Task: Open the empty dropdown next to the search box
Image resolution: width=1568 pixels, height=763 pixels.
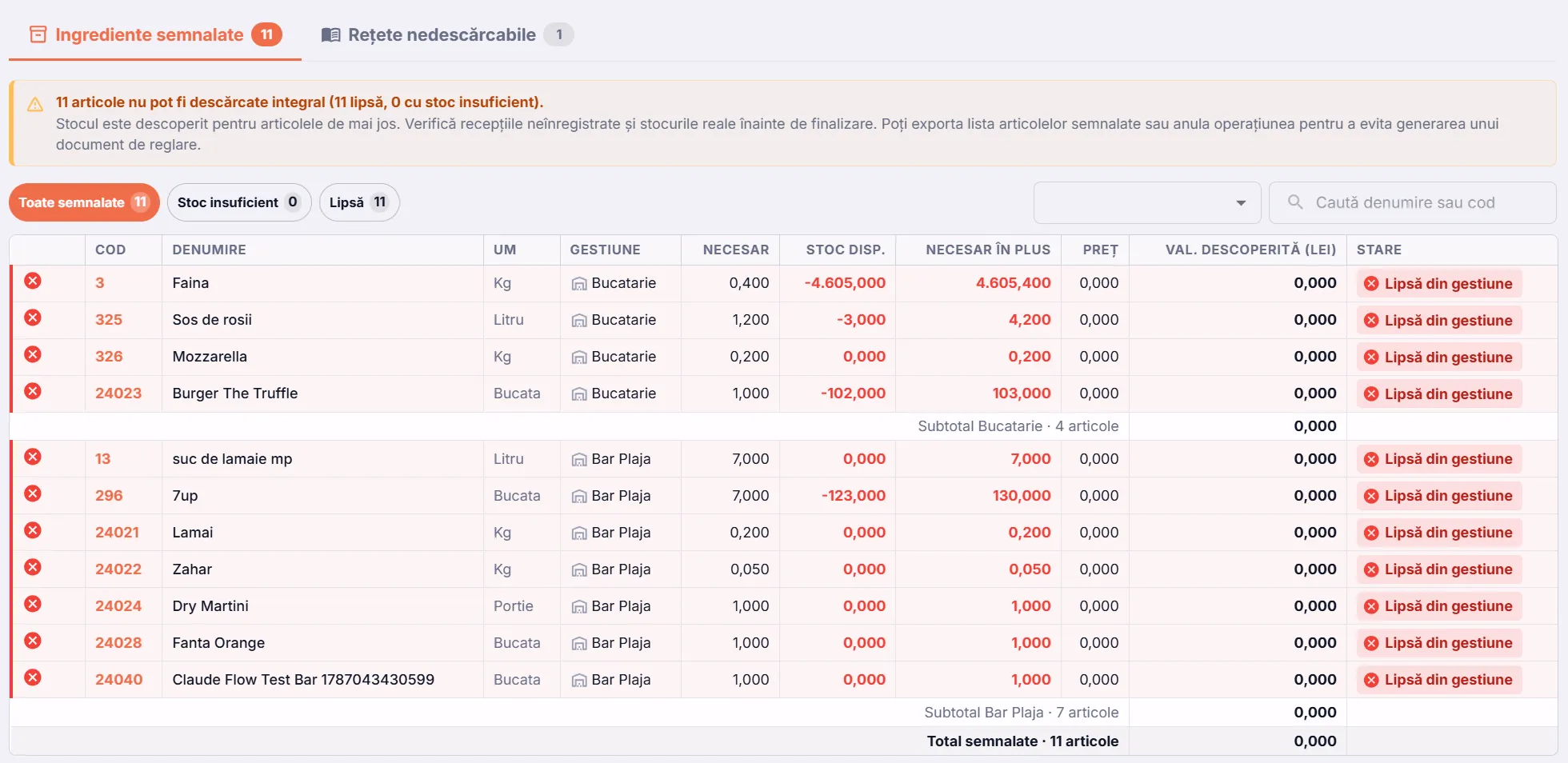Action: click(x=1147, y=203)
